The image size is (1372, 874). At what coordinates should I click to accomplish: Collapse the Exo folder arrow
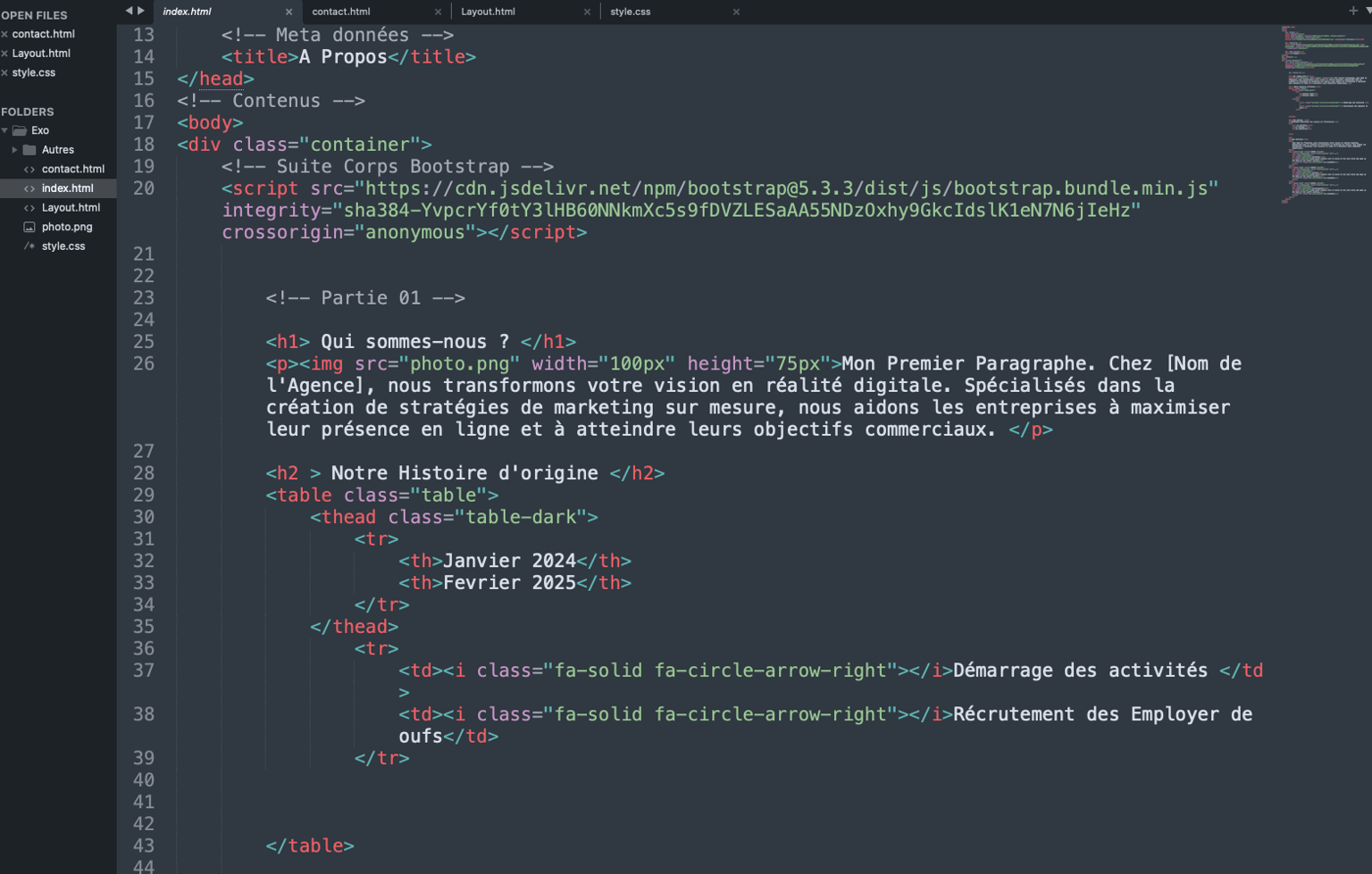tap(5, 130)
